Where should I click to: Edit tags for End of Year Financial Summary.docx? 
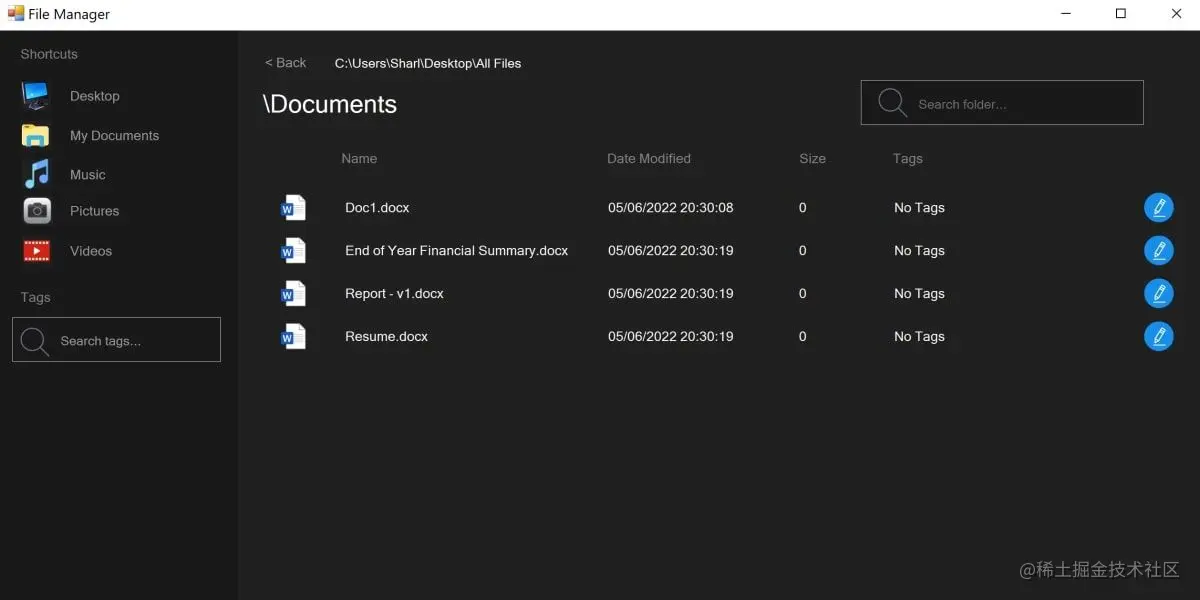(1159, 250)
